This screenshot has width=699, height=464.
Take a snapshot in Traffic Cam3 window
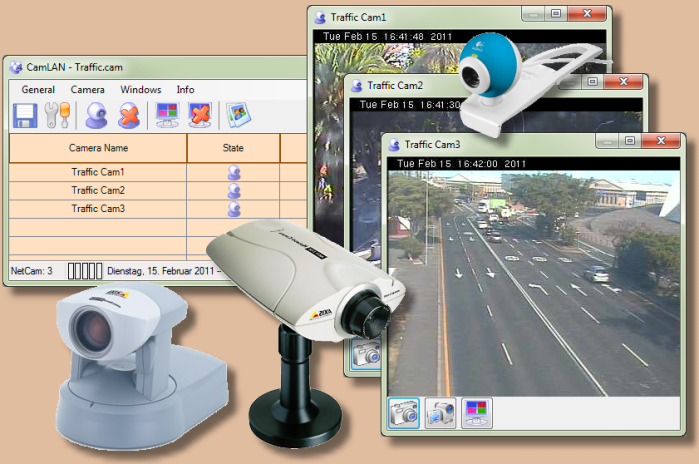pos(403,413)
